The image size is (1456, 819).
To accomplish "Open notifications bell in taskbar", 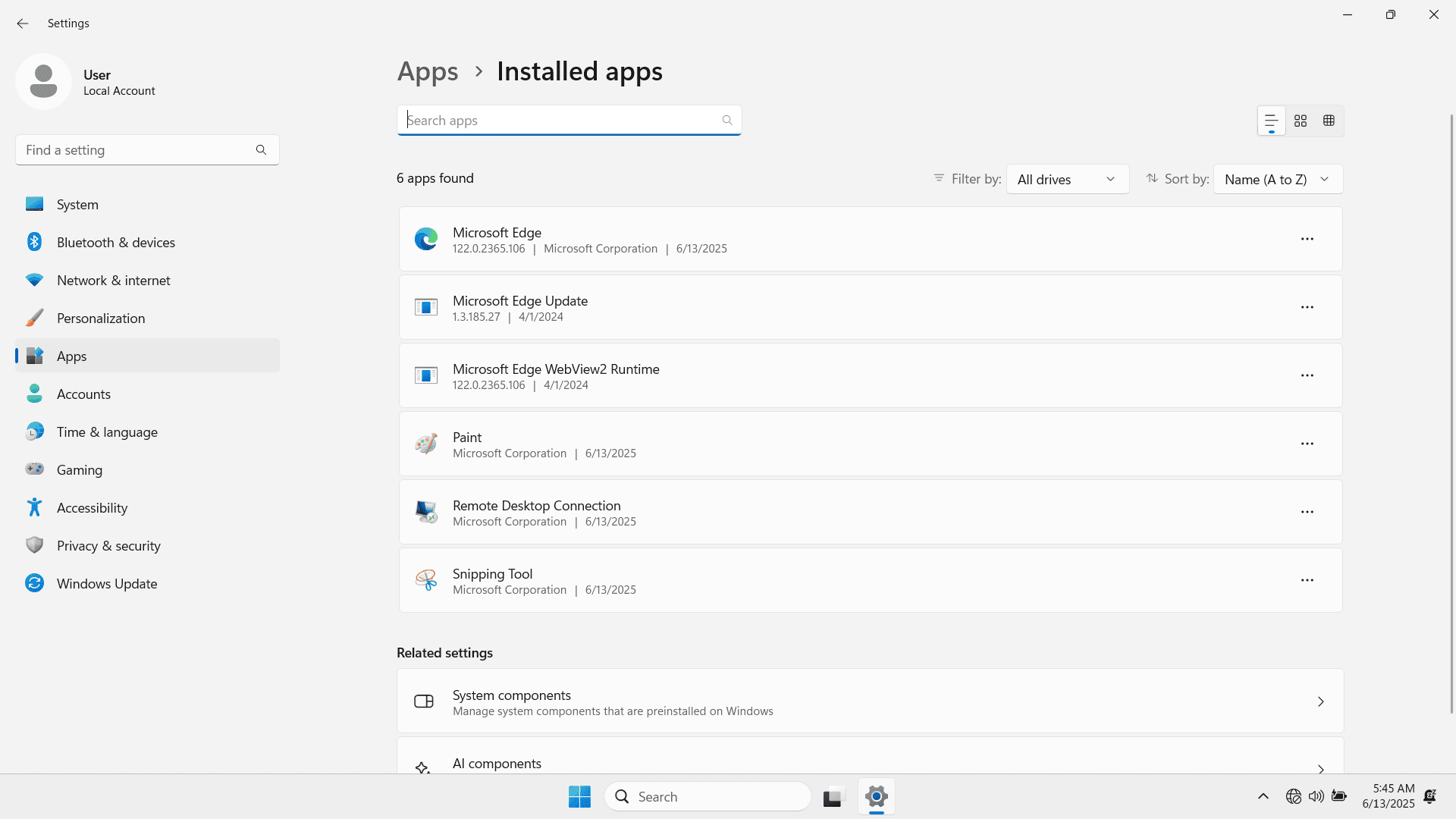I will [1430, 797].
